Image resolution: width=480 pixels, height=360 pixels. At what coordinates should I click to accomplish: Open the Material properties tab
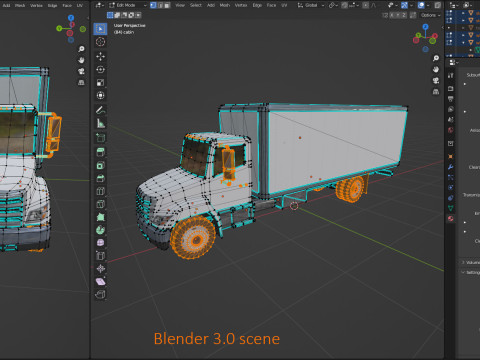point(451,218)
